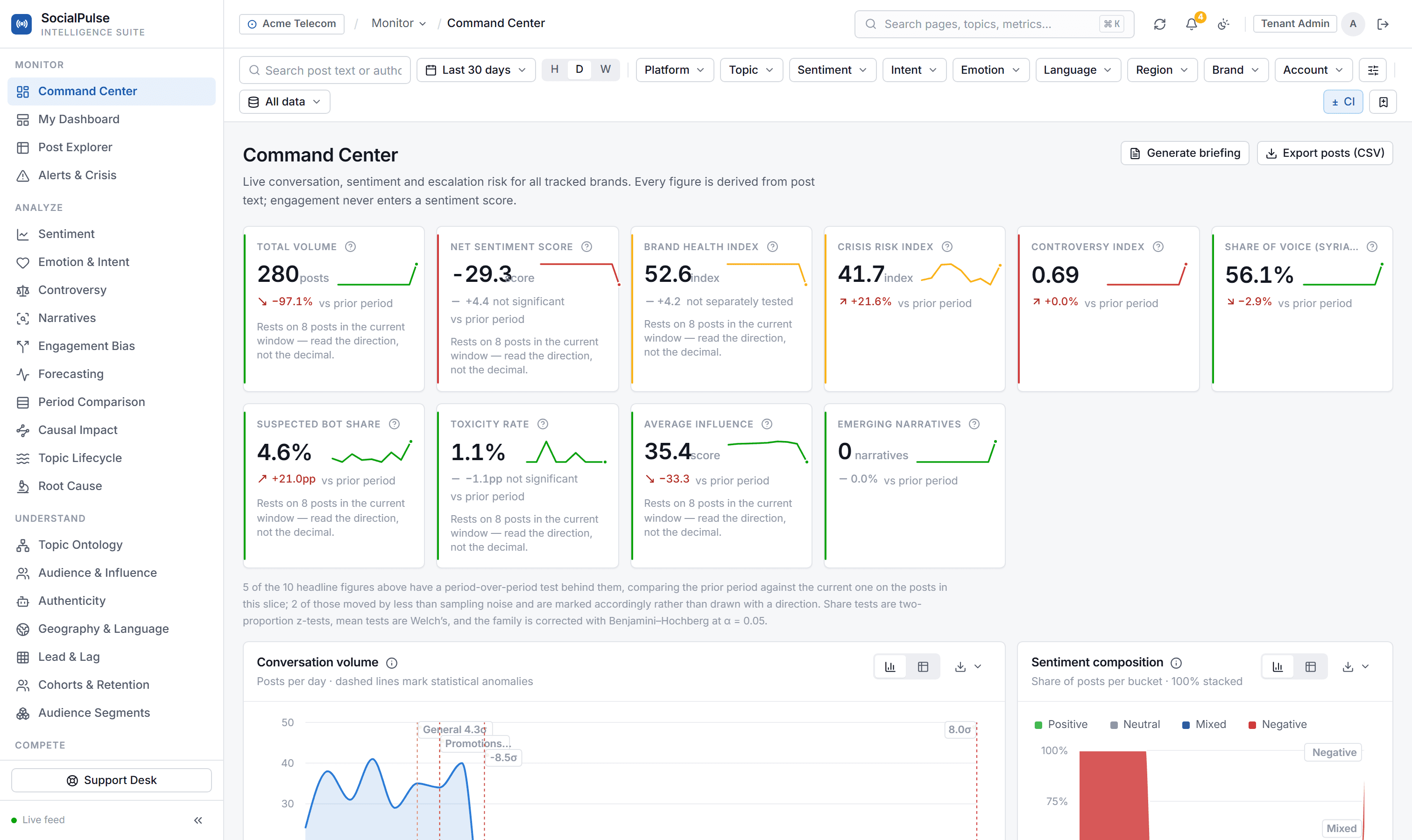Open Total Volume help tooltip icon

click(351, 247)
